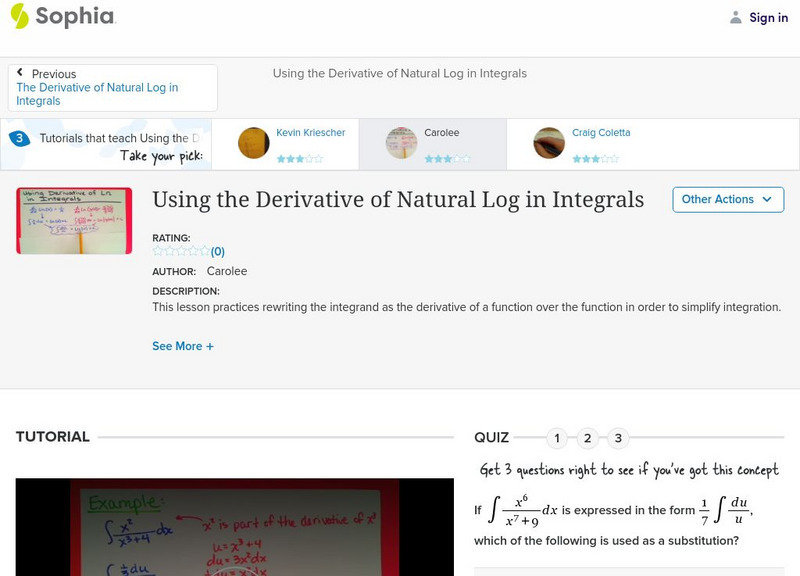This screenshot has height=576, width=800.
Task: Click Kevin Kriescher's name link
Action: 310,131
